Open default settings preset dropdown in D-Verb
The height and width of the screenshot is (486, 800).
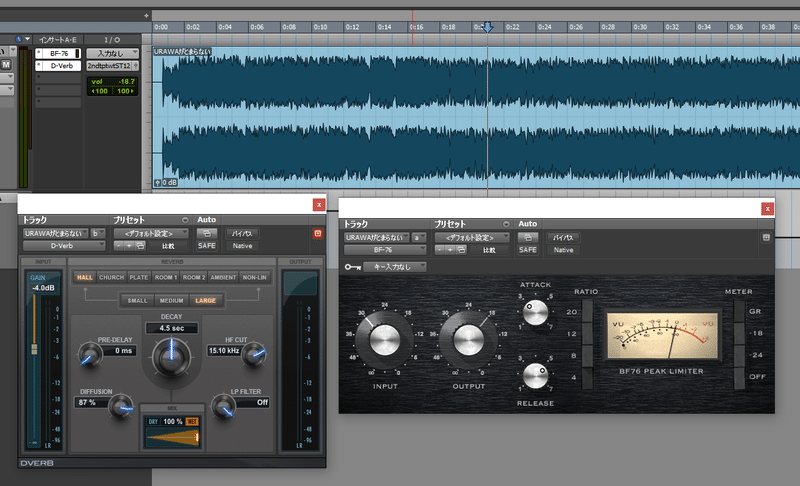(x=151, y=234)
